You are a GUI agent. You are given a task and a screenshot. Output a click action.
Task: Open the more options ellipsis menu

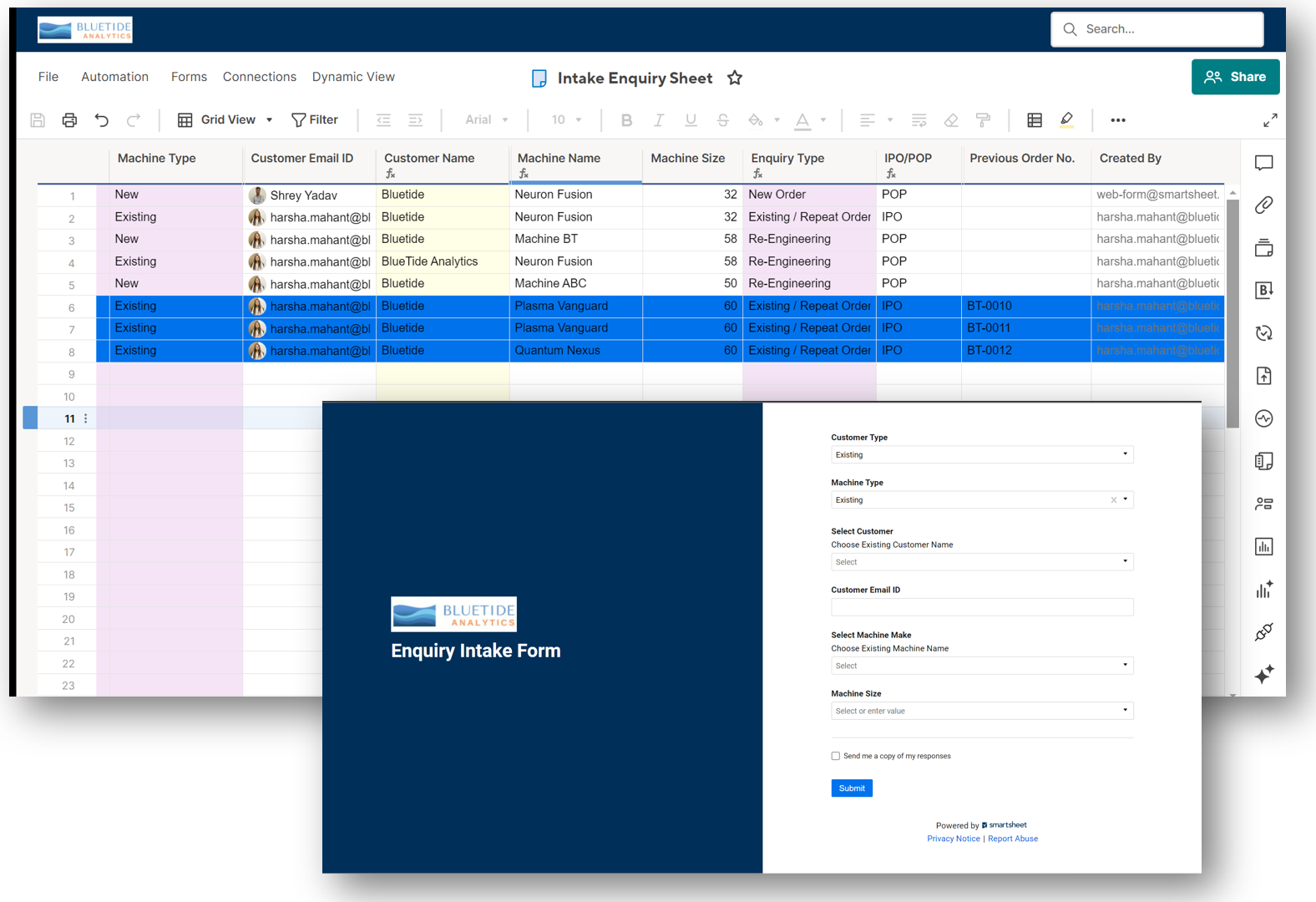(1118, 120)
